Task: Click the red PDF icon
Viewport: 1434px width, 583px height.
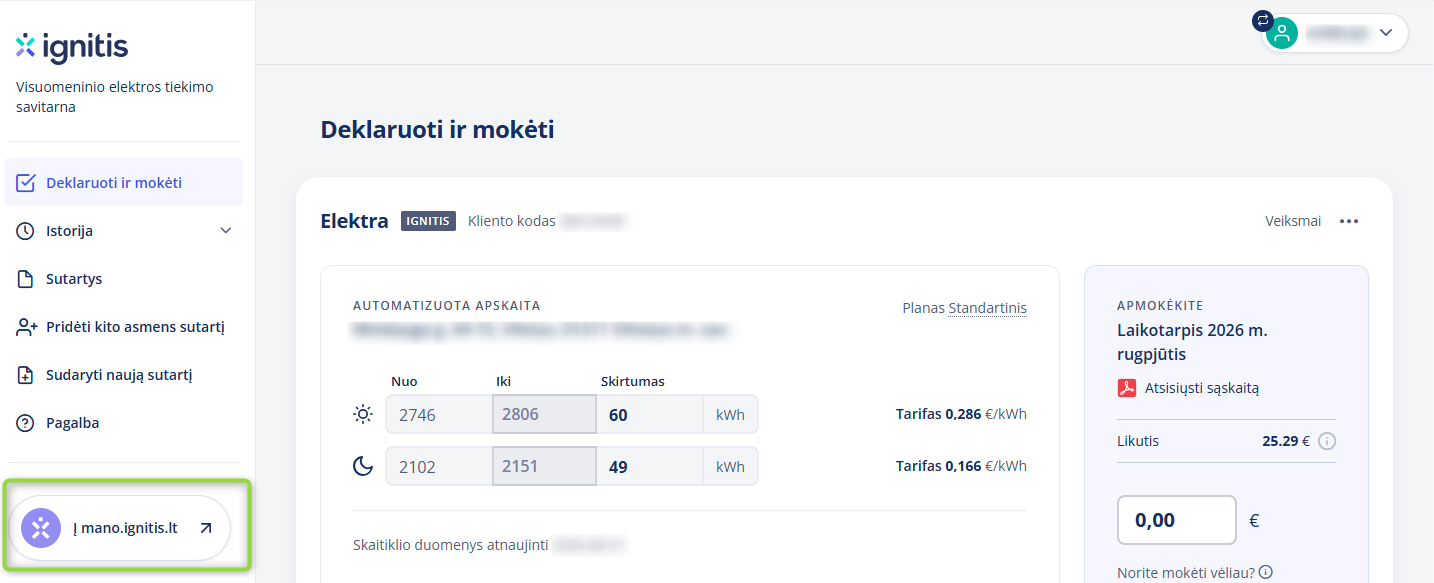Action: click(1127, 388)
